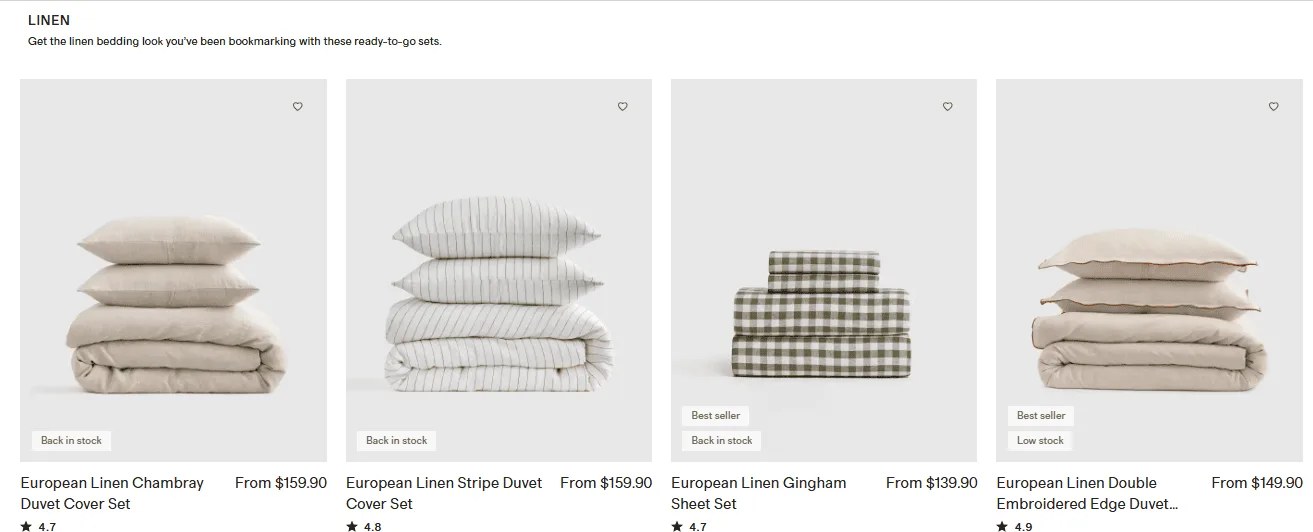Click heart icon on Stripe Duvet Cover Set
Screen dimensions: 1313x532
tap(622, 107)
